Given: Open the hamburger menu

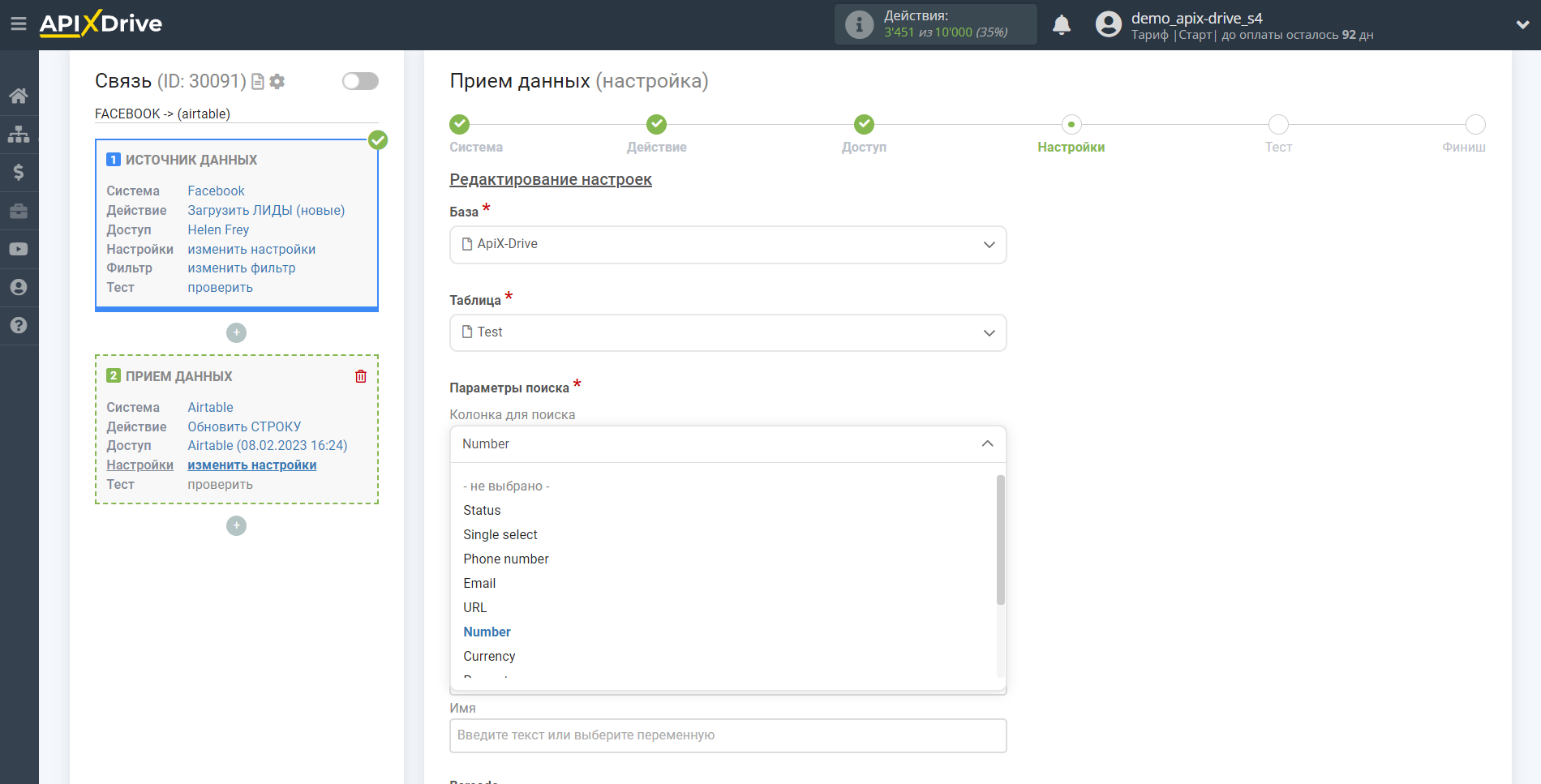Looking at the screenshot, I should (18, 24).
